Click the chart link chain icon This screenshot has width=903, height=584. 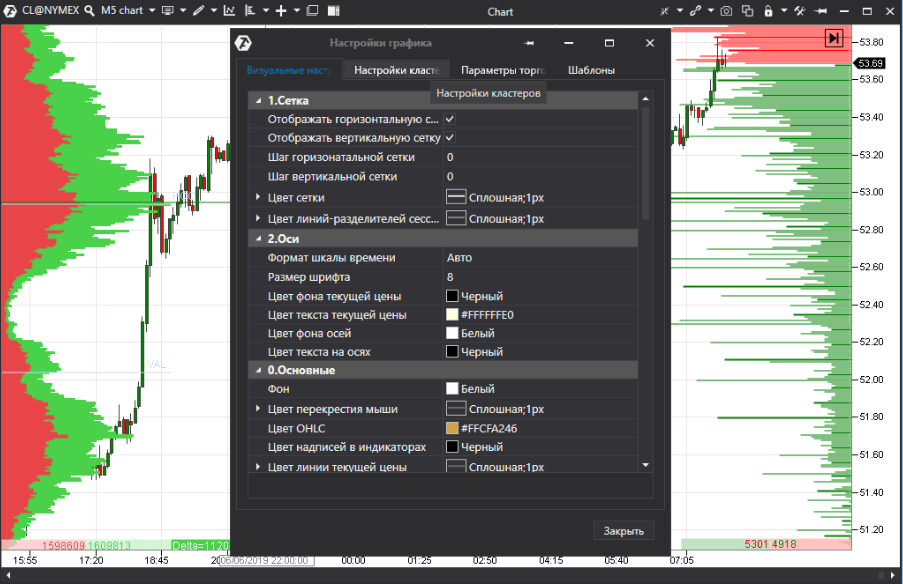click(x=693, y=11)
